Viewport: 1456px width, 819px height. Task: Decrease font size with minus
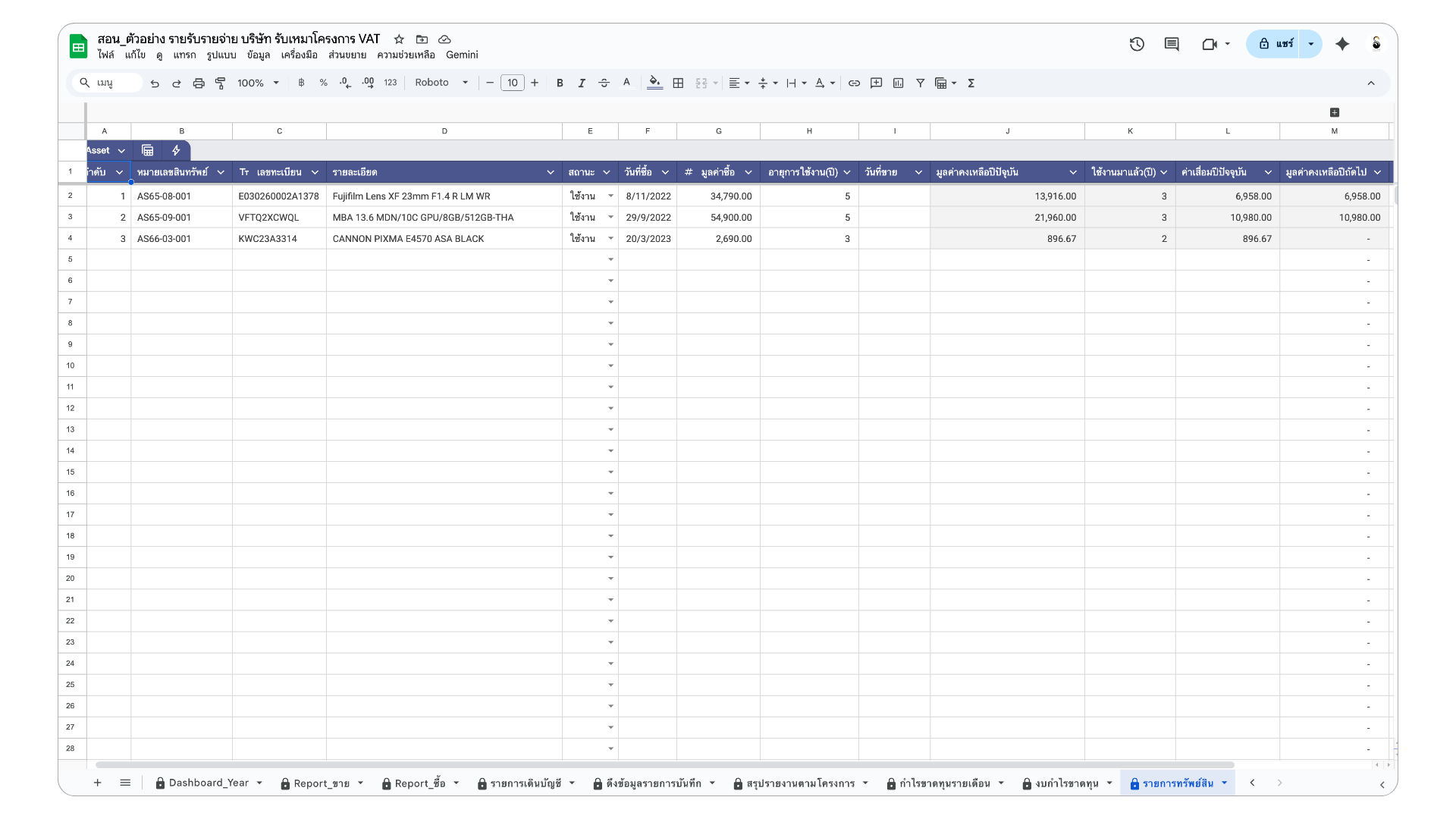click(x=490, y=83)
